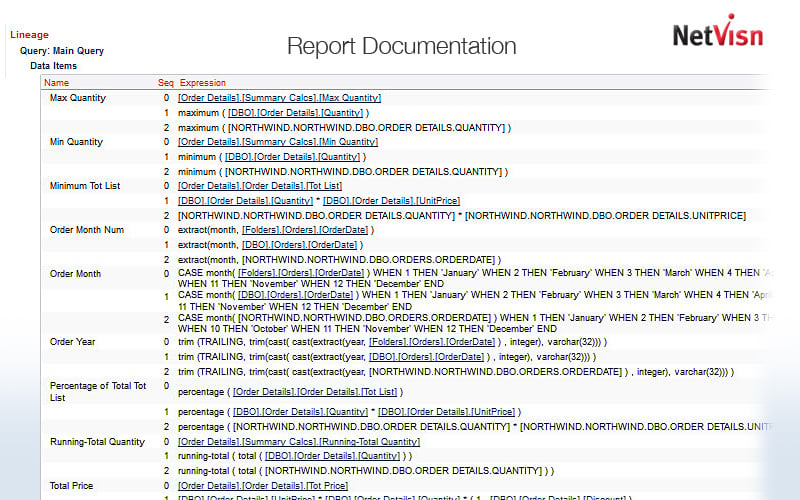Open the Order Details Tot List link for Minimum Tot List

[260, 186]
